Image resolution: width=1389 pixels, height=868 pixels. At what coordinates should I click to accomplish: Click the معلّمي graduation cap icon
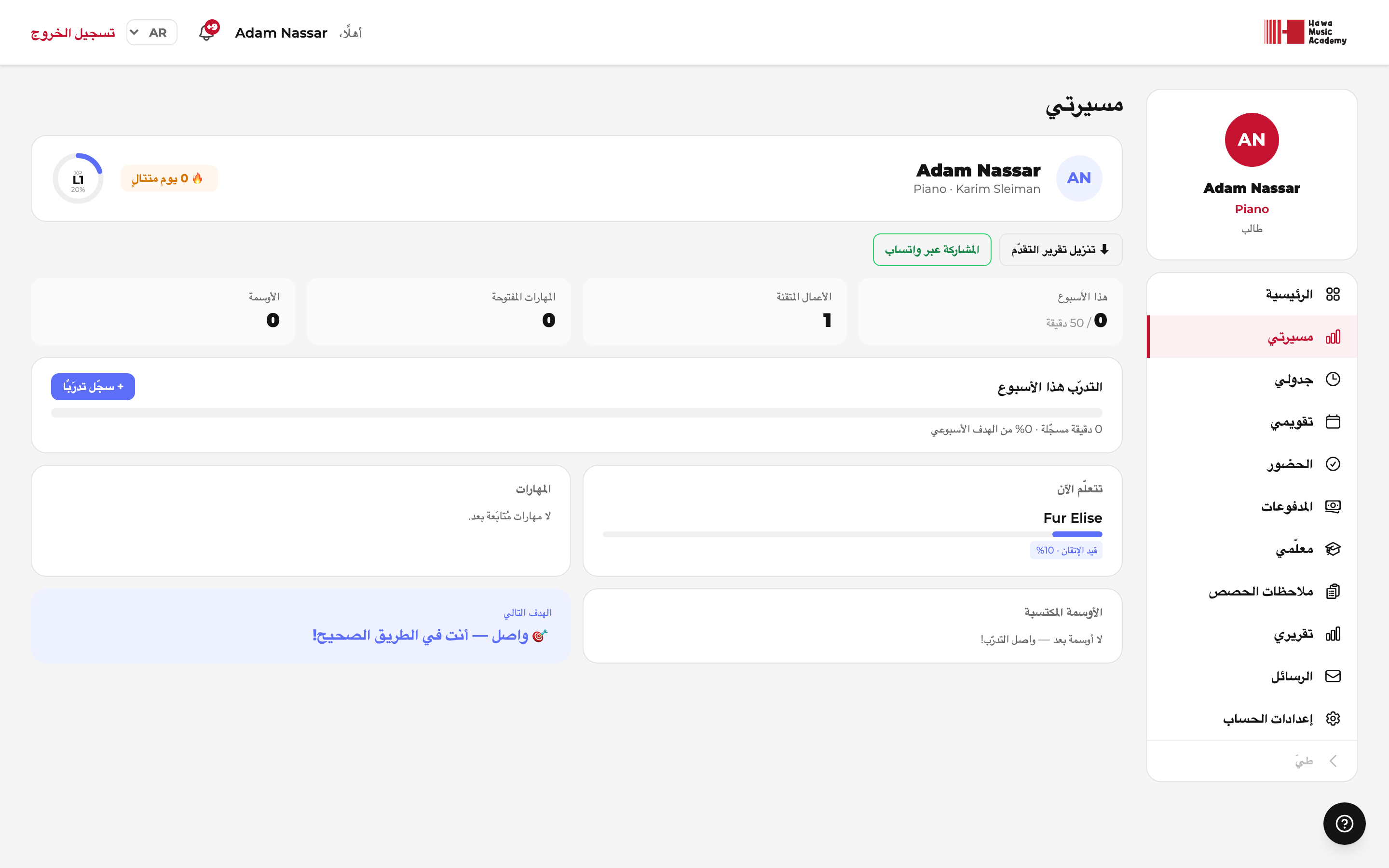click(1333, 549)
